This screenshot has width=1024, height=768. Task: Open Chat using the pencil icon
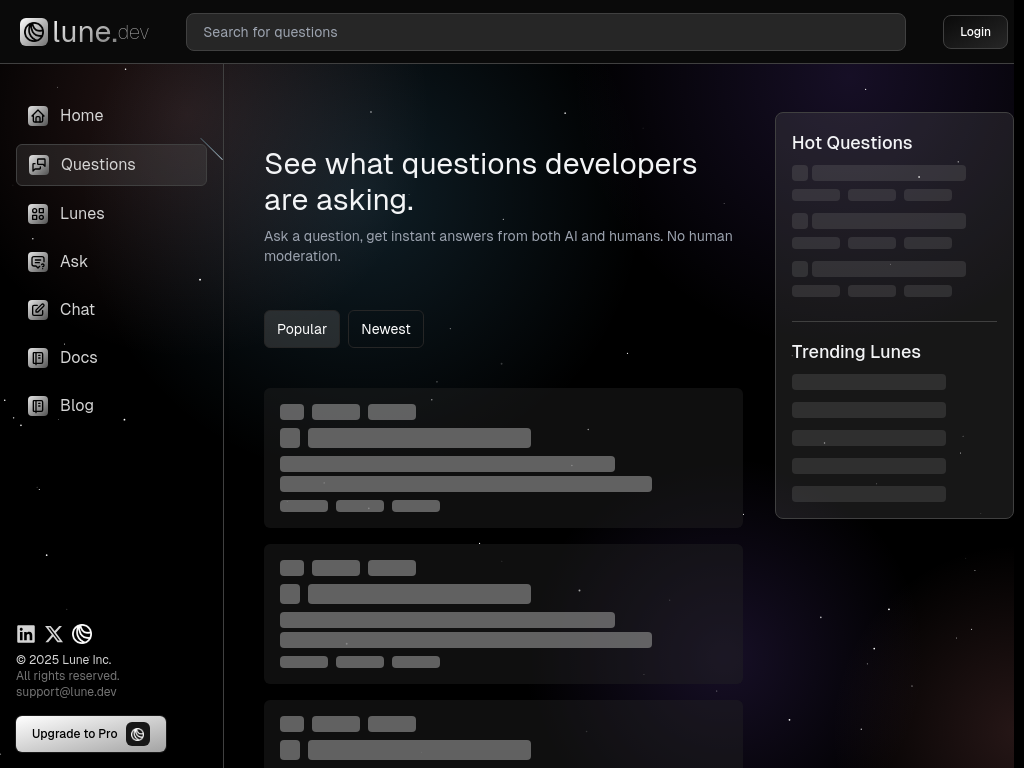pos(38,310)
